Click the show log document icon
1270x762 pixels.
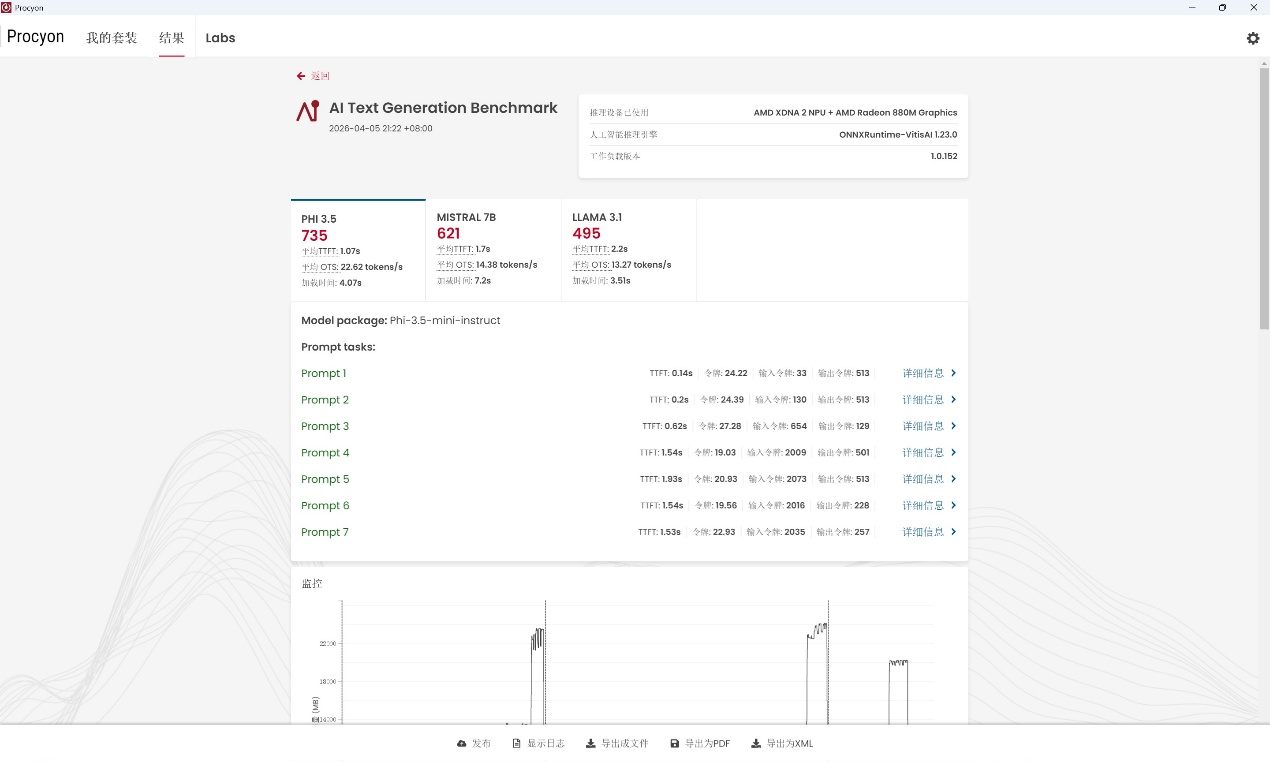click(517, 744)
